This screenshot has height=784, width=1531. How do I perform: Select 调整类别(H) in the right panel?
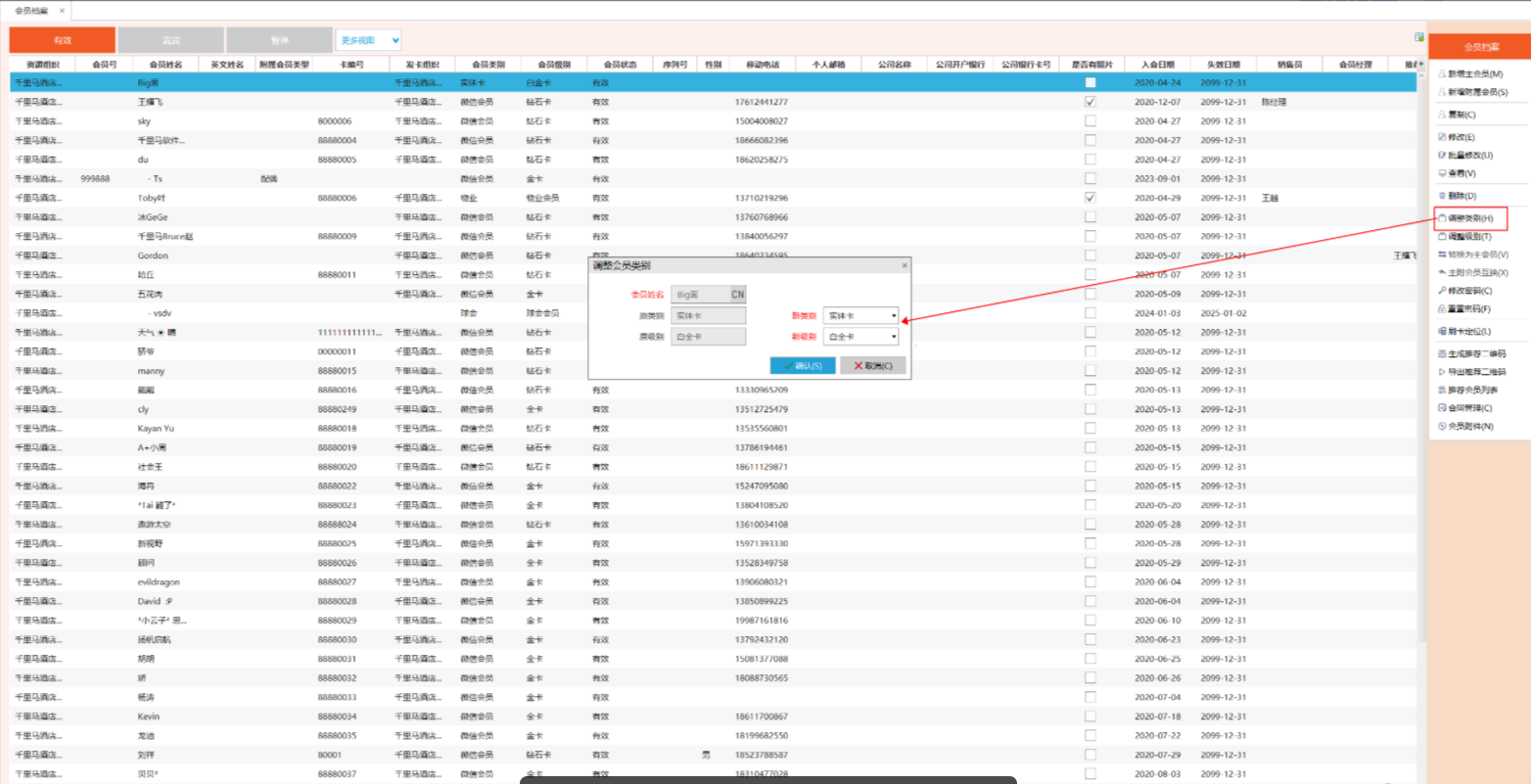1469,218
